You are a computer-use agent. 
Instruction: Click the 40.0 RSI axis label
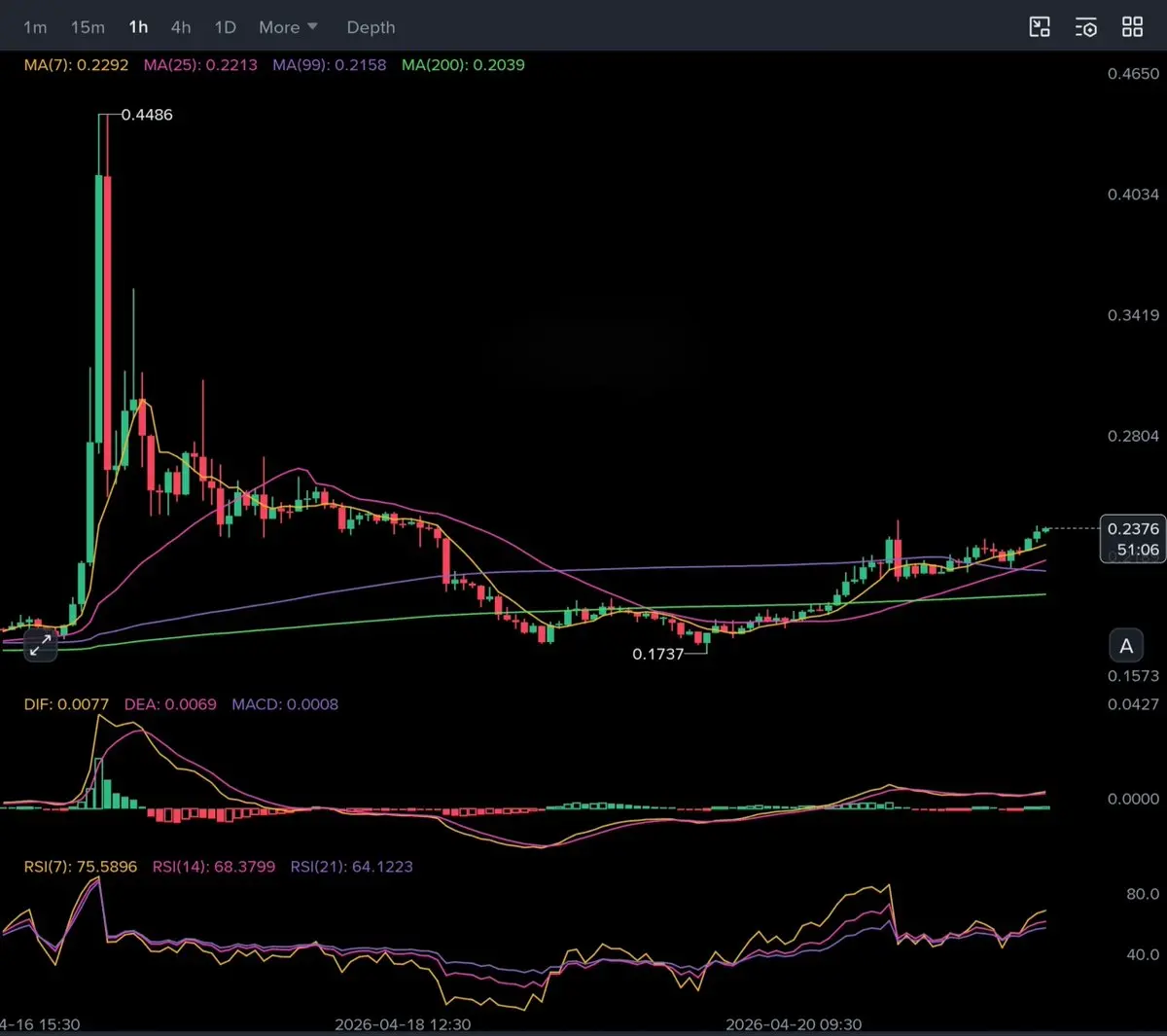(1143, 954)
